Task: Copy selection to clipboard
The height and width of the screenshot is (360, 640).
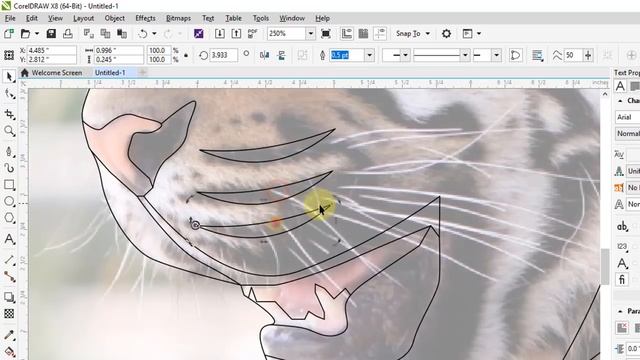Action: click(105, 33)
